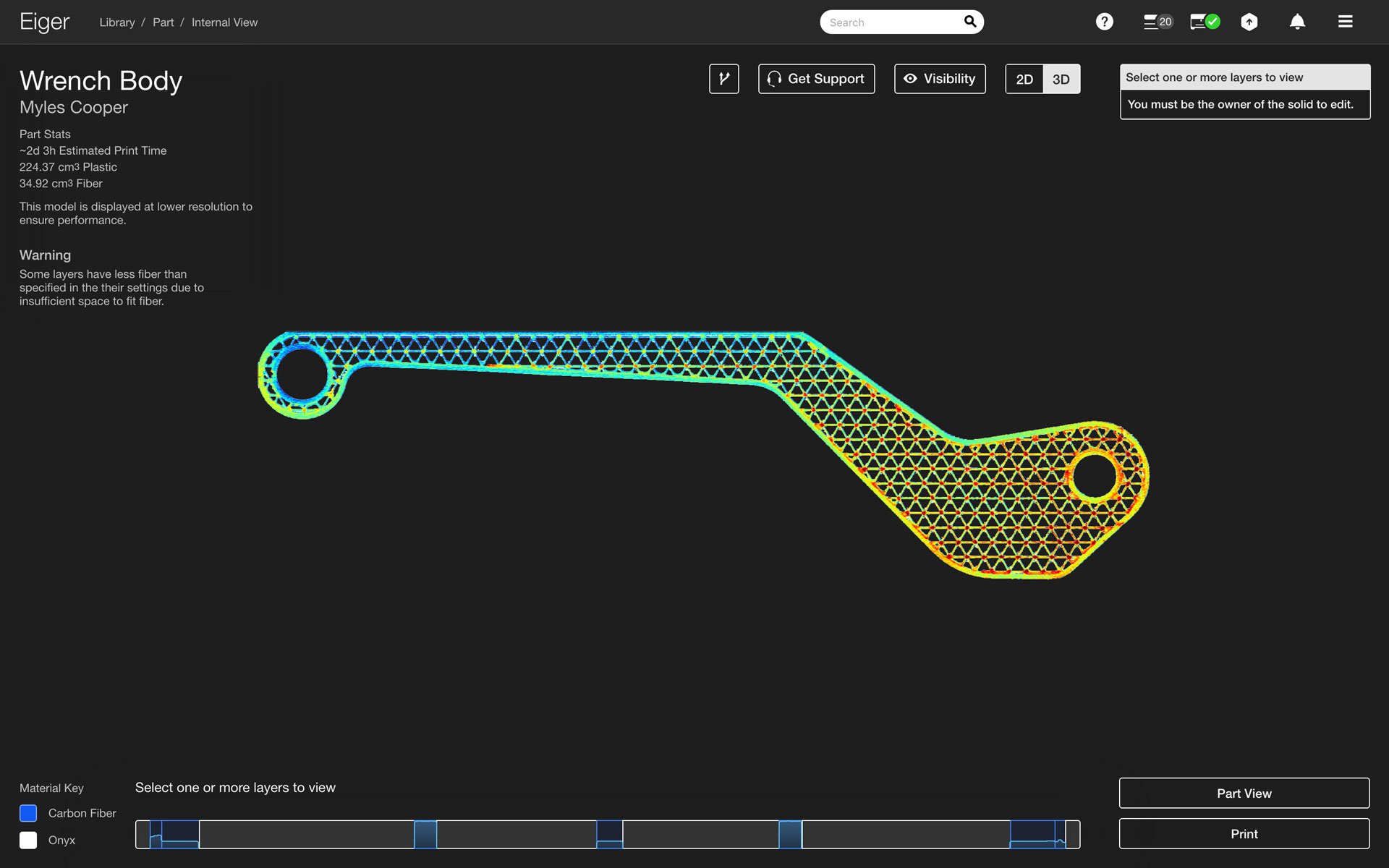Open the Select one or more layers panel
The height and width of the screenshot is (868, 1389).
point(1244,77)
